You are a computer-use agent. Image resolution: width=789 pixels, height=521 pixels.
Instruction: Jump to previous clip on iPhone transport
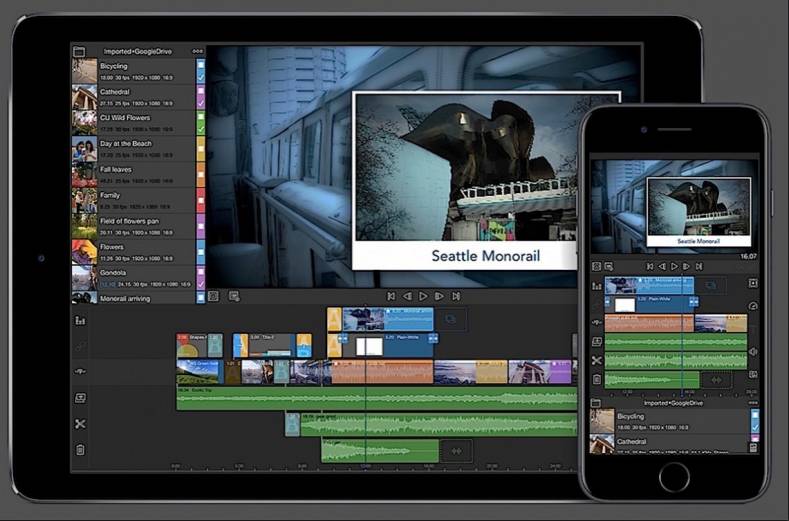(x=650, y=266)
